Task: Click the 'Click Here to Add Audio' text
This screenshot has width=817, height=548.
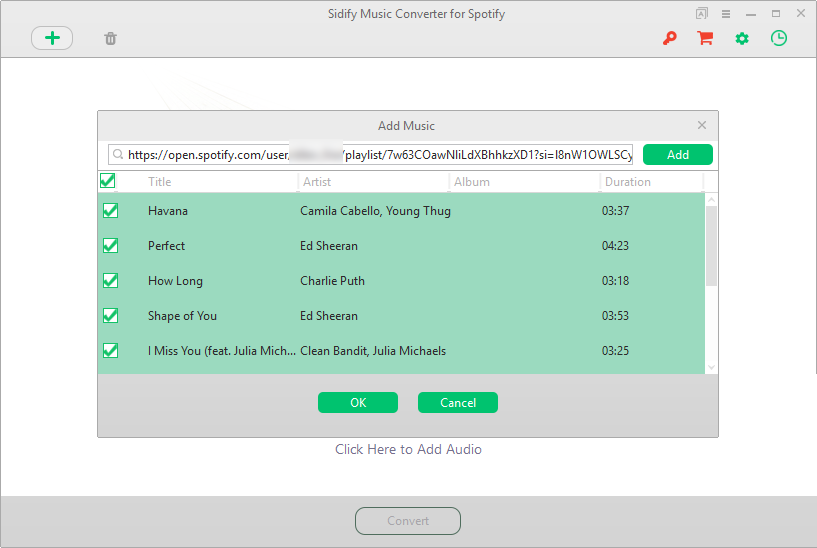Action: point(408,449)
